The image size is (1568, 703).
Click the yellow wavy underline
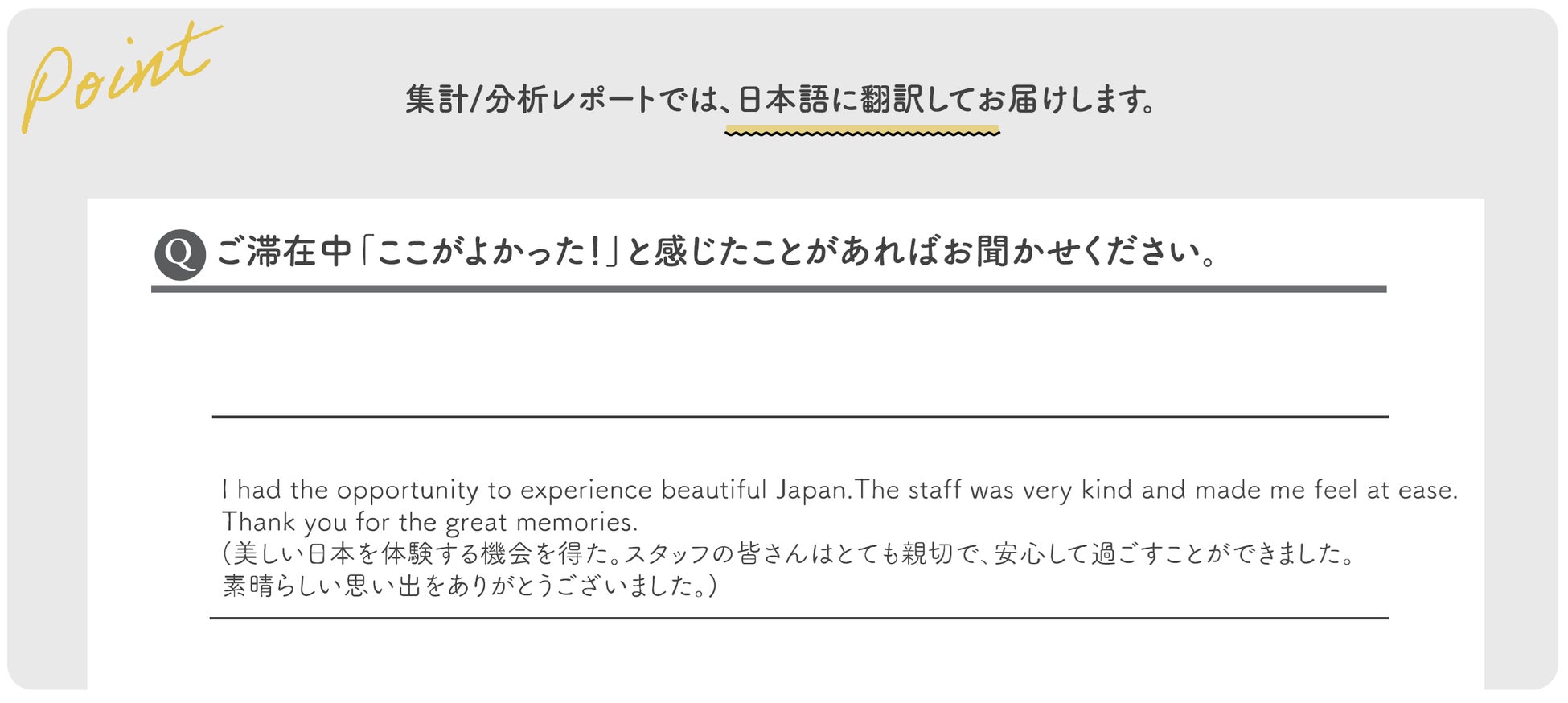[x=862, y=131]
